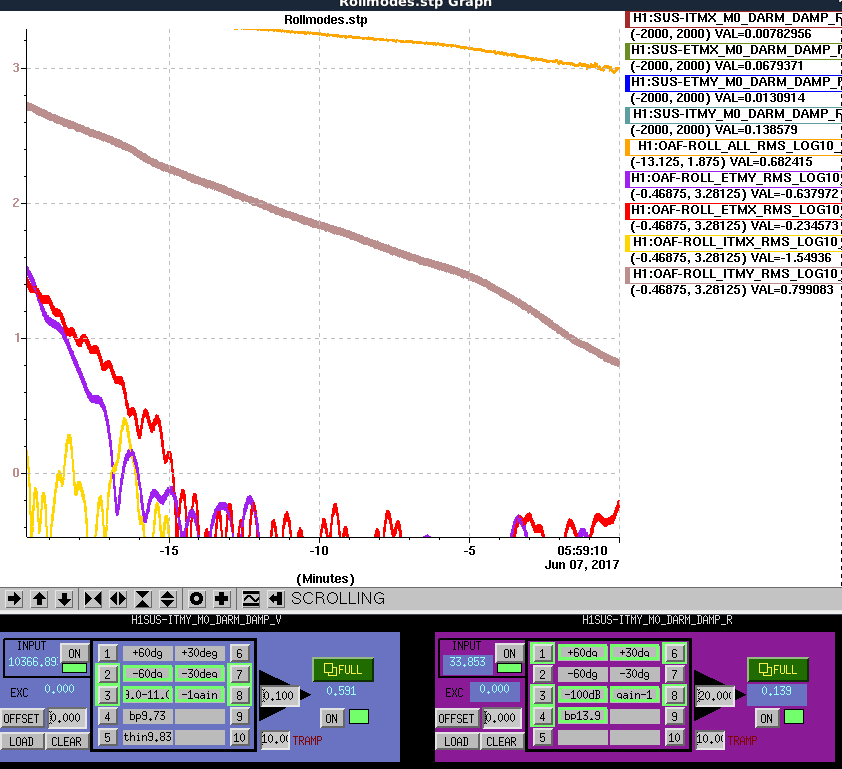The image size is (842, 769).
Task: Open the FULL screen icon in DAMP_V module
Action: (x=343, y=670)
